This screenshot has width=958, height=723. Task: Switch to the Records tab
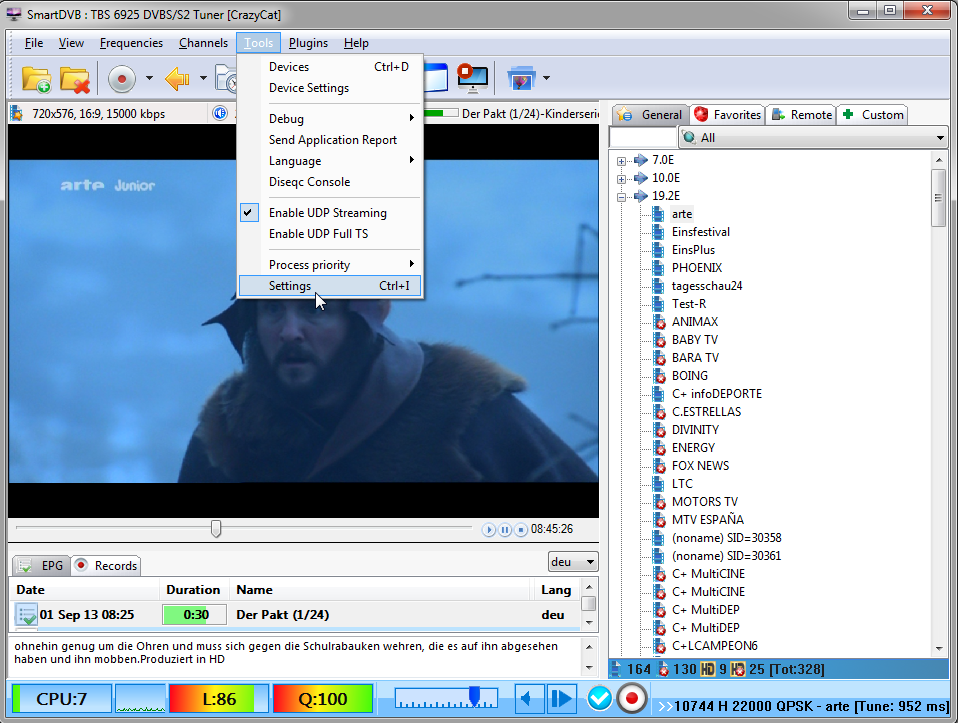click(x=106, y=565)
